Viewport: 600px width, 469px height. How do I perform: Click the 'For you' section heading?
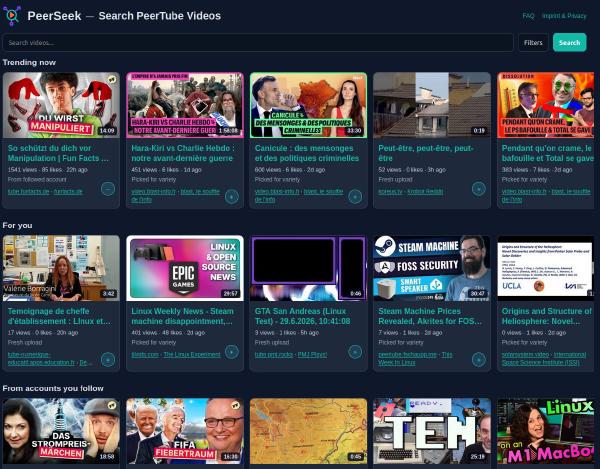pos(17,225)
